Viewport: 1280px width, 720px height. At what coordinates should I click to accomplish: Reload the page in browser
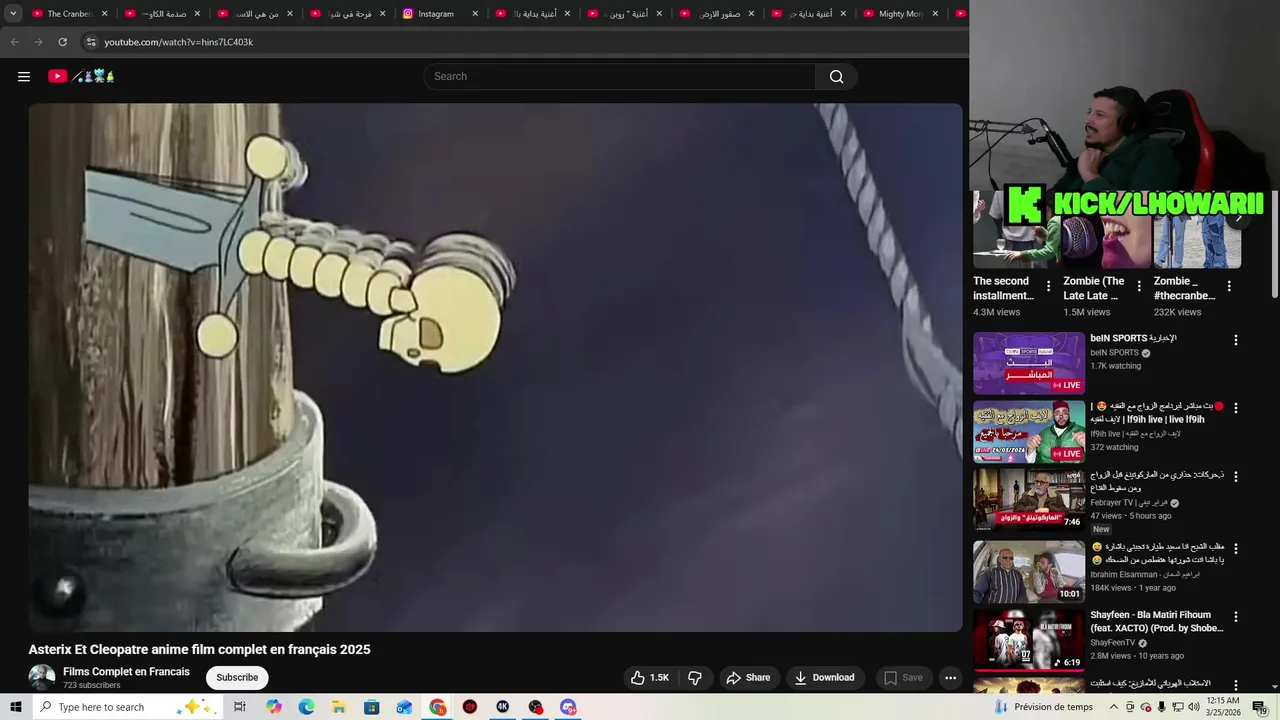62,42
